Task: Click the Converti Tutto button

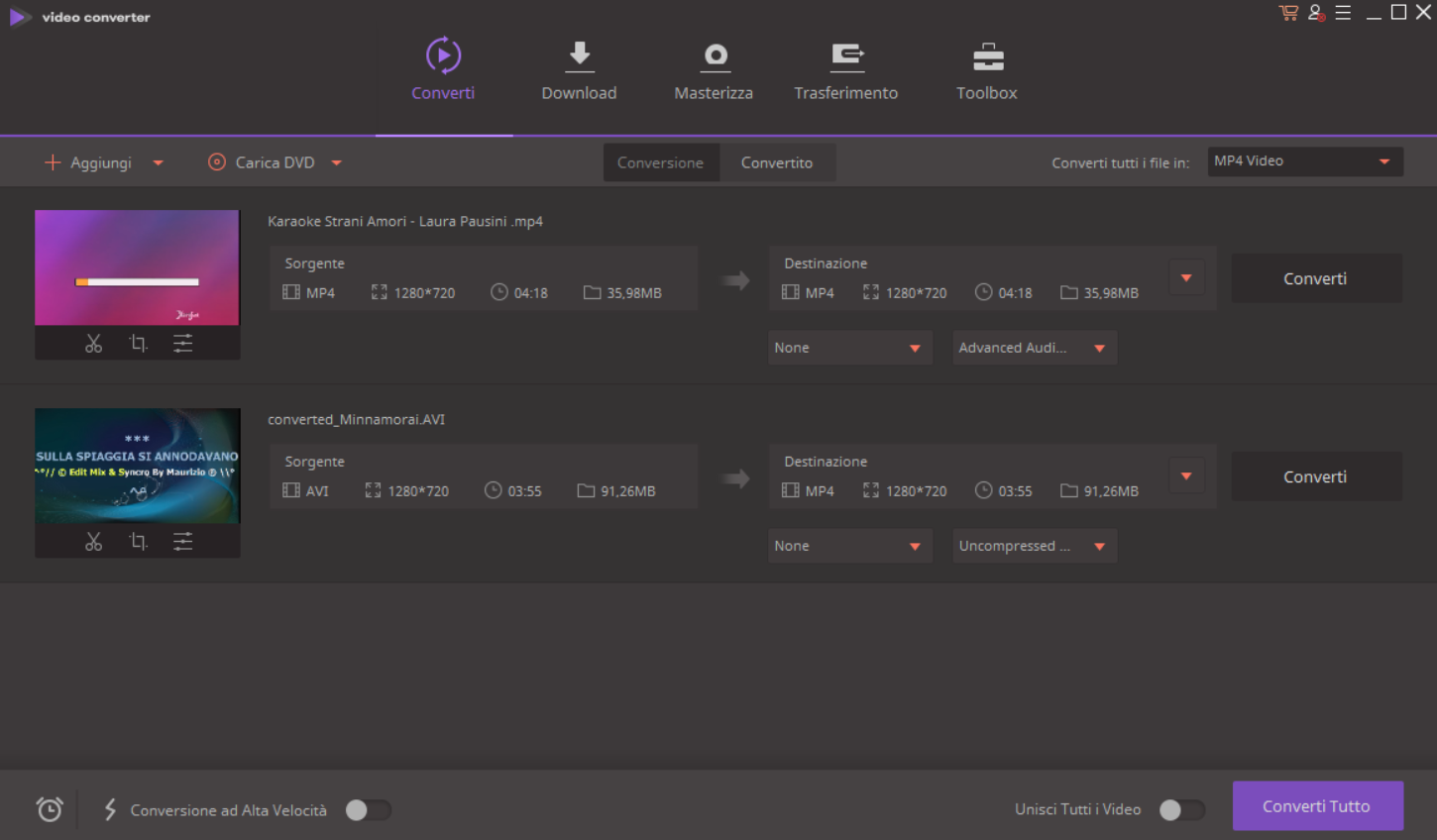Action: pos(1316,806)
